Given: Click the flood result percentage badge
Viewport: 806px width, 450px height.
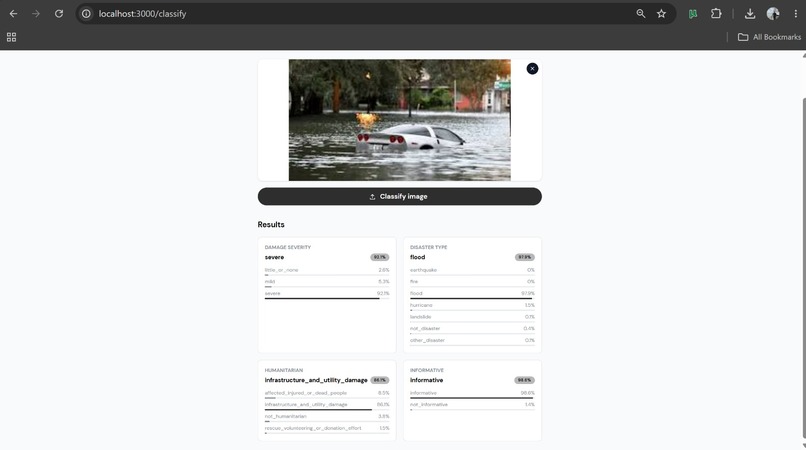Looking at the screenshot, I should point(525,257).
